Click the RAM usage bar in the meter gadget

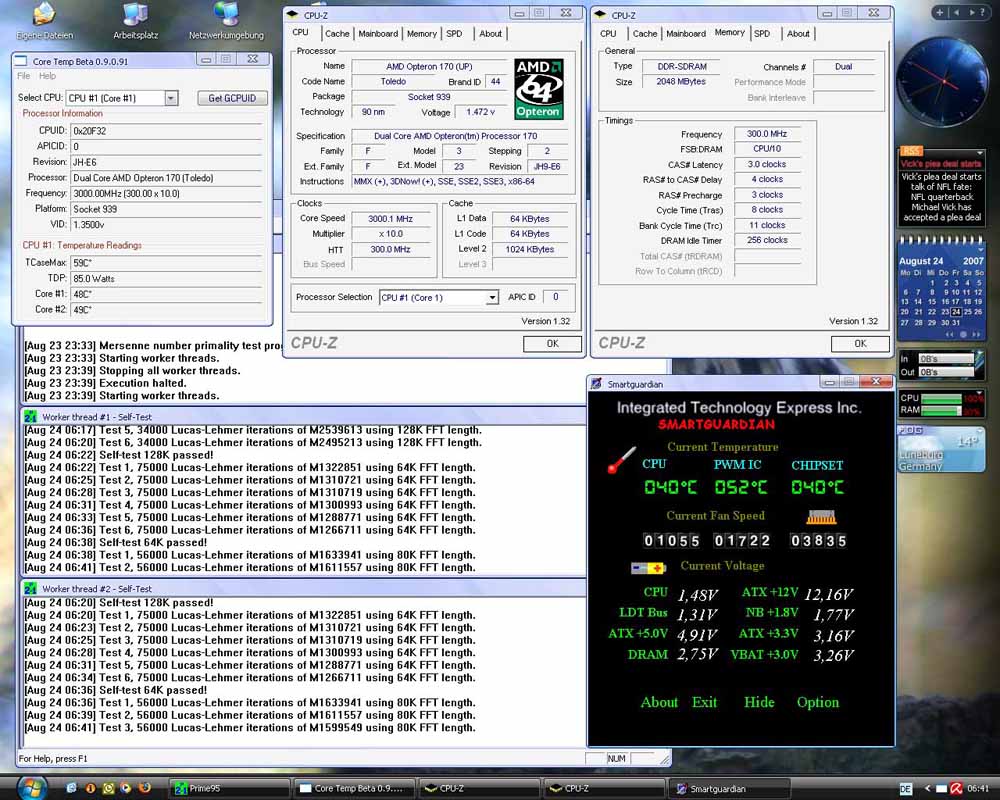pyautogui.click(x=941, y=410)
